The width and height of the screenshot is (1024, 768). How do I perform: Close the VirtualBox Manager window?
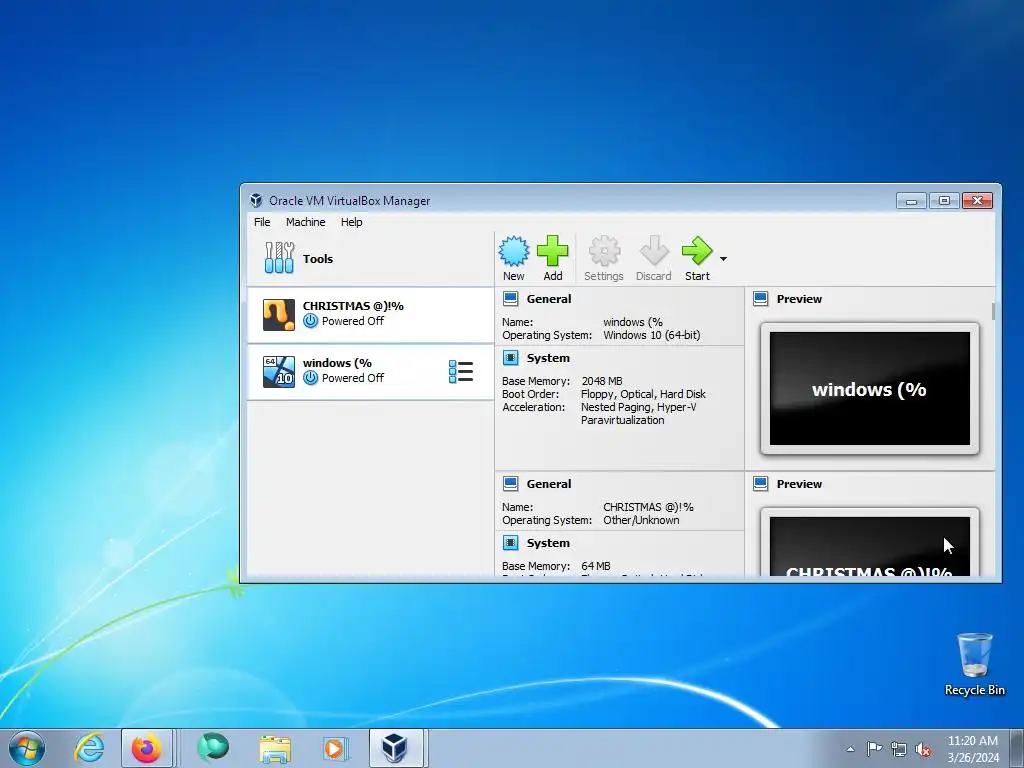[978, 200]
